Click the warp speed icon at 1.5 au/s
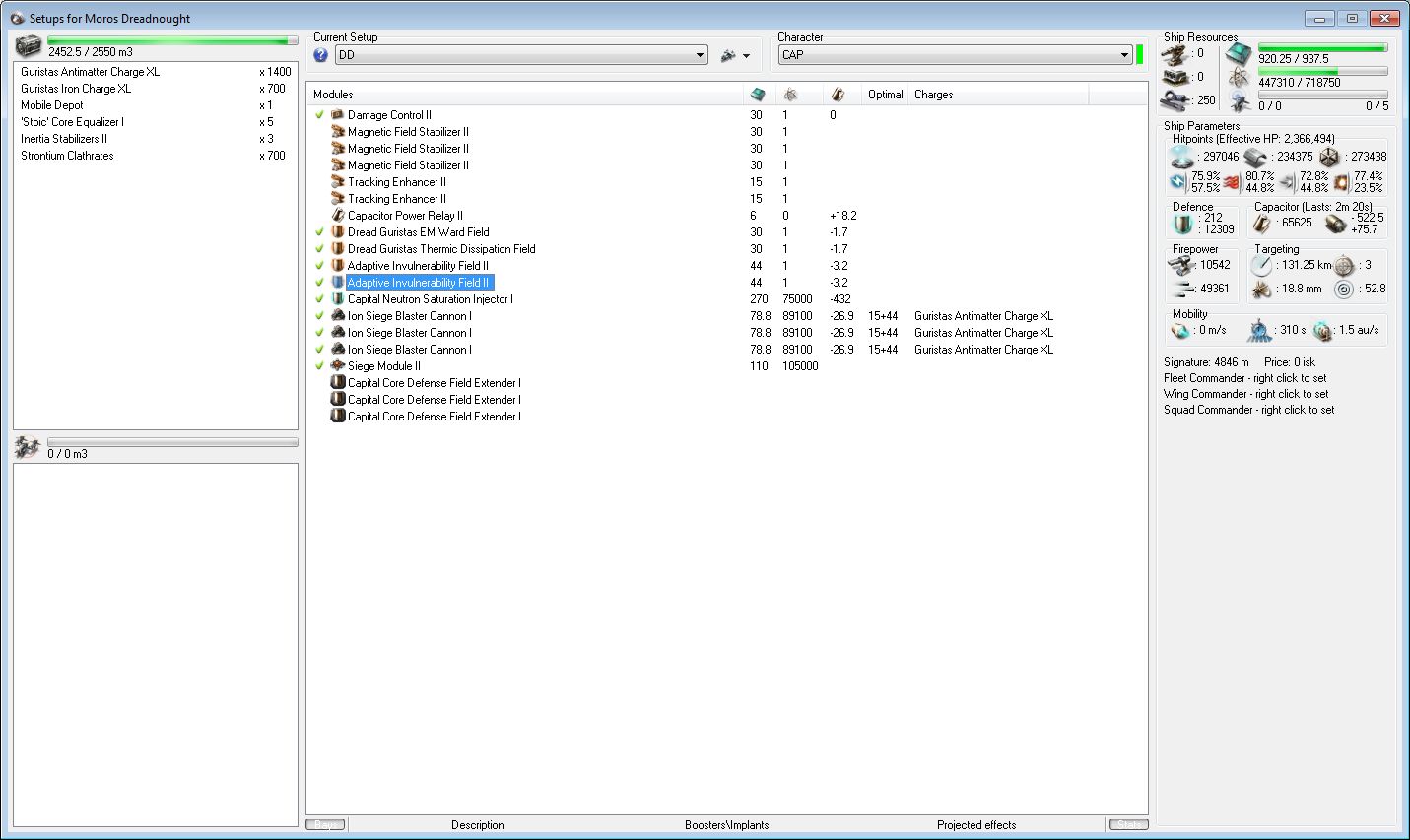The image size is (1410, 840). coord(1322,331)
